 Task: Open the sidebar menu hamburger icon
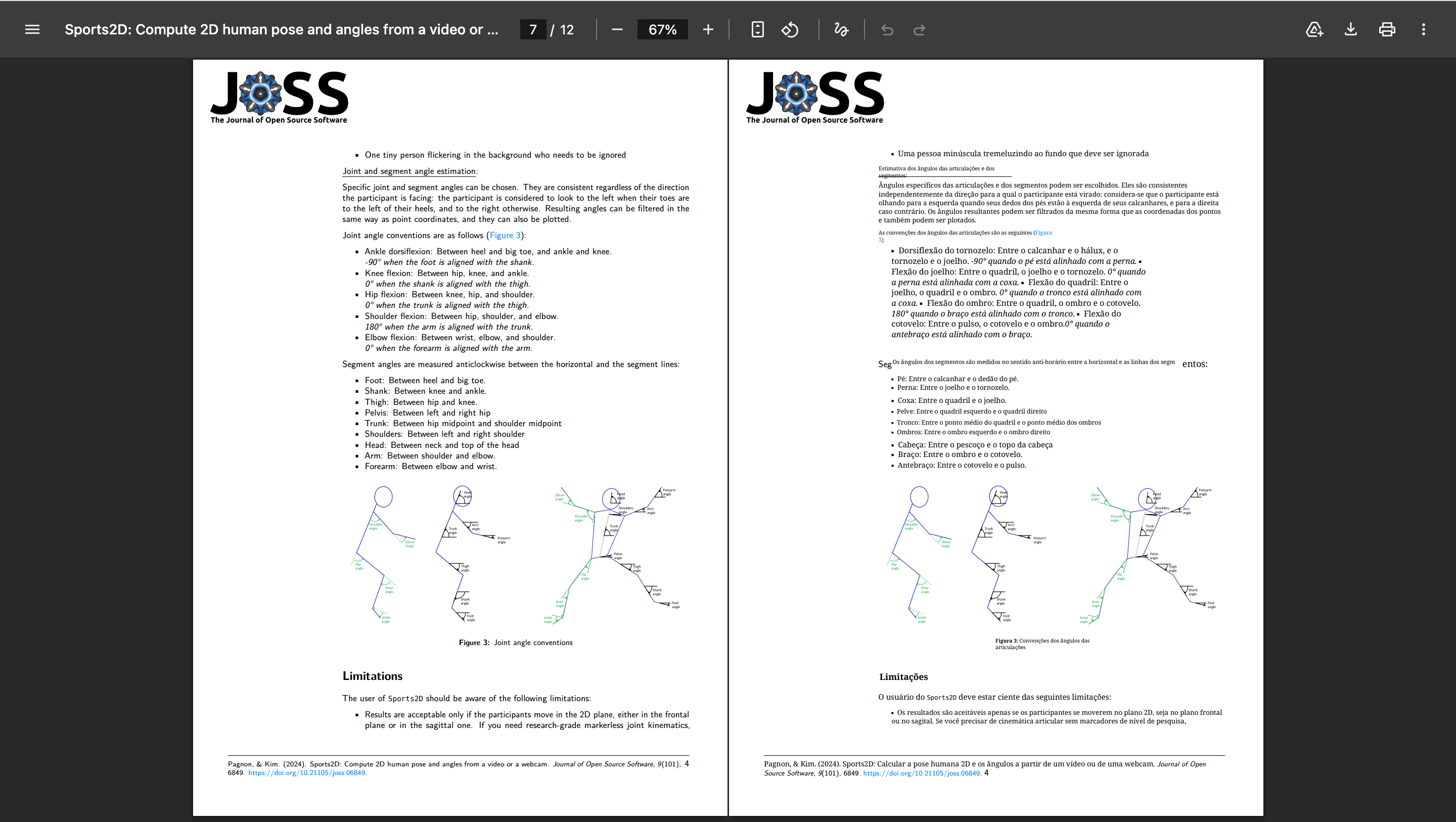[x=32, y=29]
